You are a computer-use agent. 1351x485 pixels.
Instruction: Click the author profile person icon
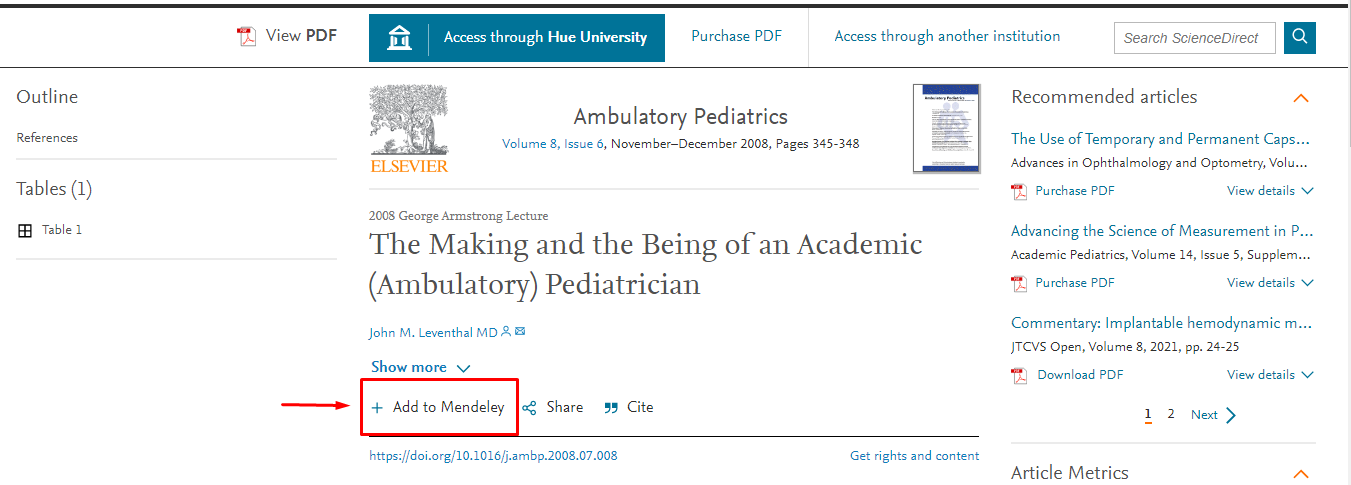[506, 332]
